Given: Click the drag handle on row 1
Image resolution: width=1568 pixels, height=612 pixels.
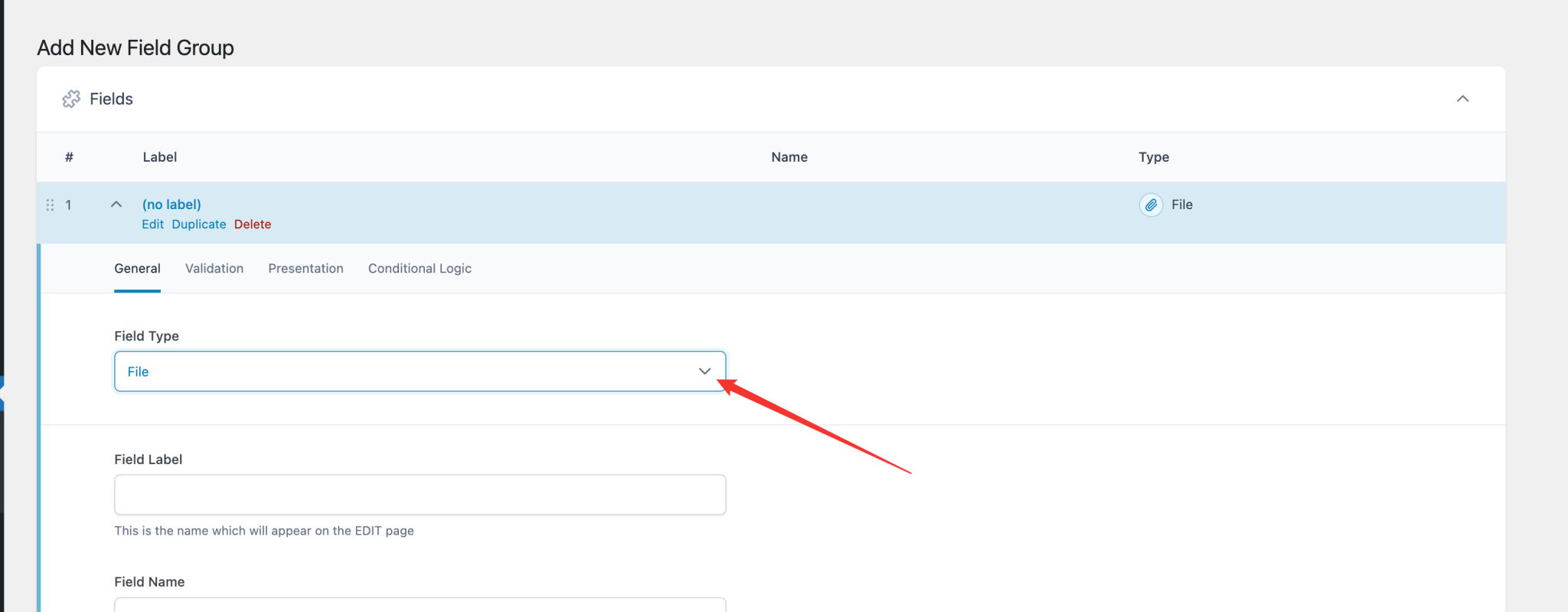Looking at the screenshot, I should point(50,205).
